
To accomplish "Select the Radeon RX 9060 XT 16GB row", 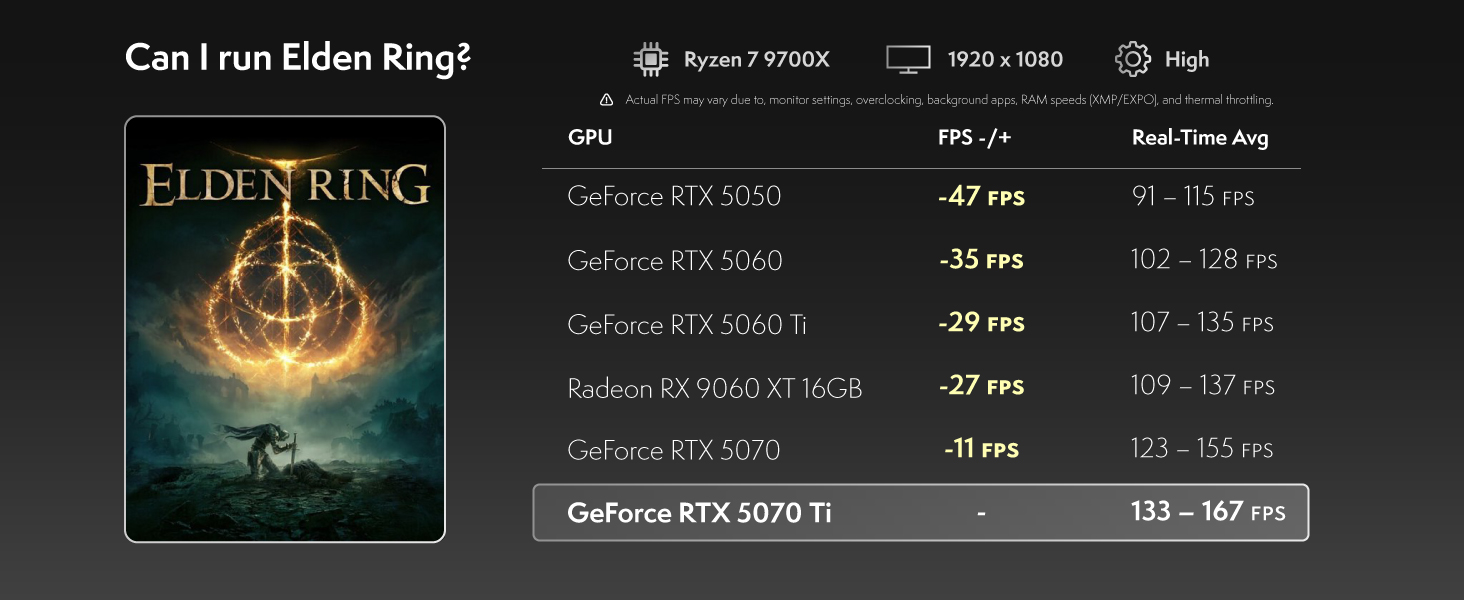I will coord(921,387).
